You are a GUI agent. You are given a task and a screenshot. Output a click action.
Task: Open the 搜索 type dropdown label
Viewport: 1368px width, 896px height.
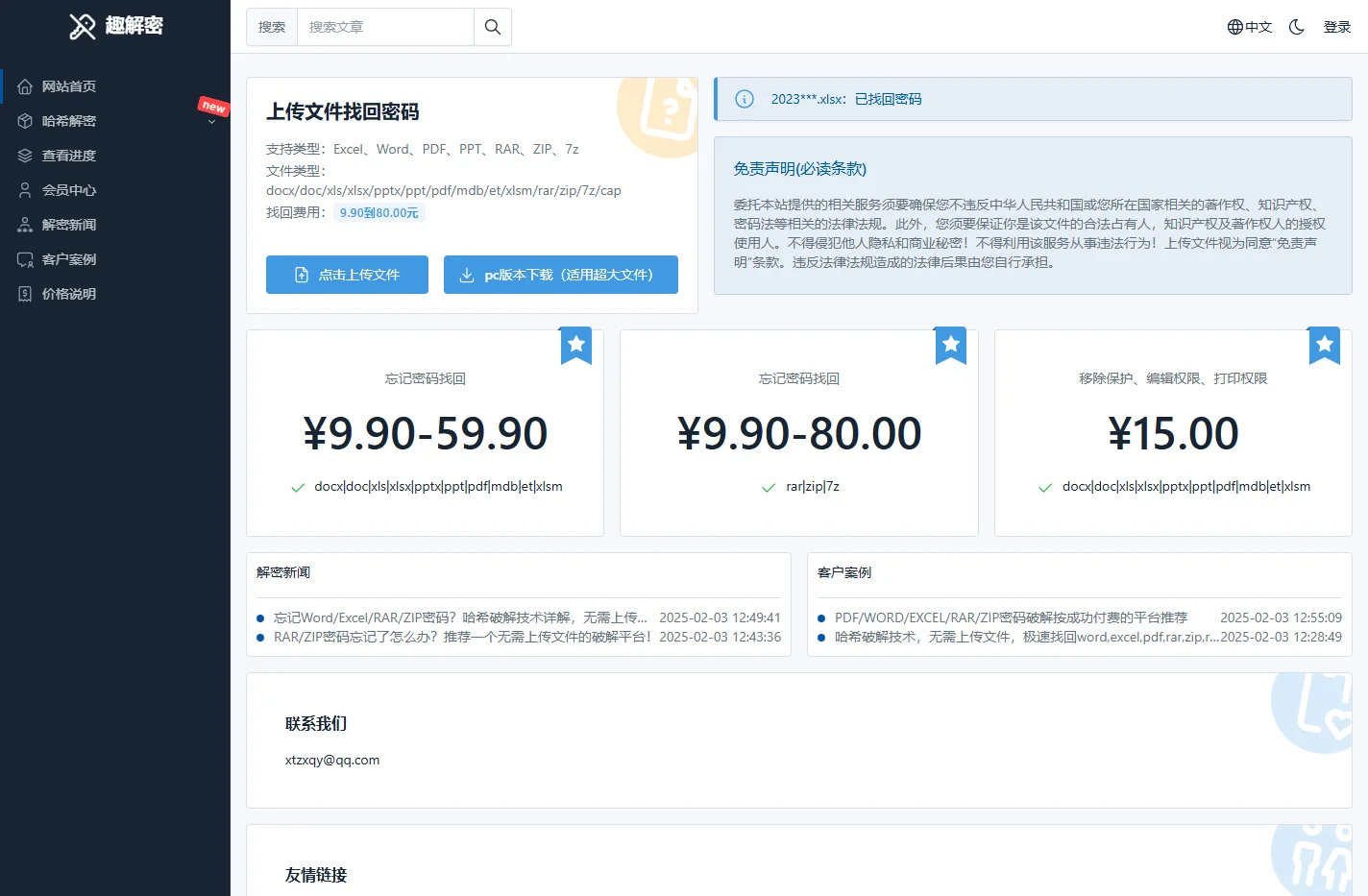pyautogui.click(x=272, y=27)
